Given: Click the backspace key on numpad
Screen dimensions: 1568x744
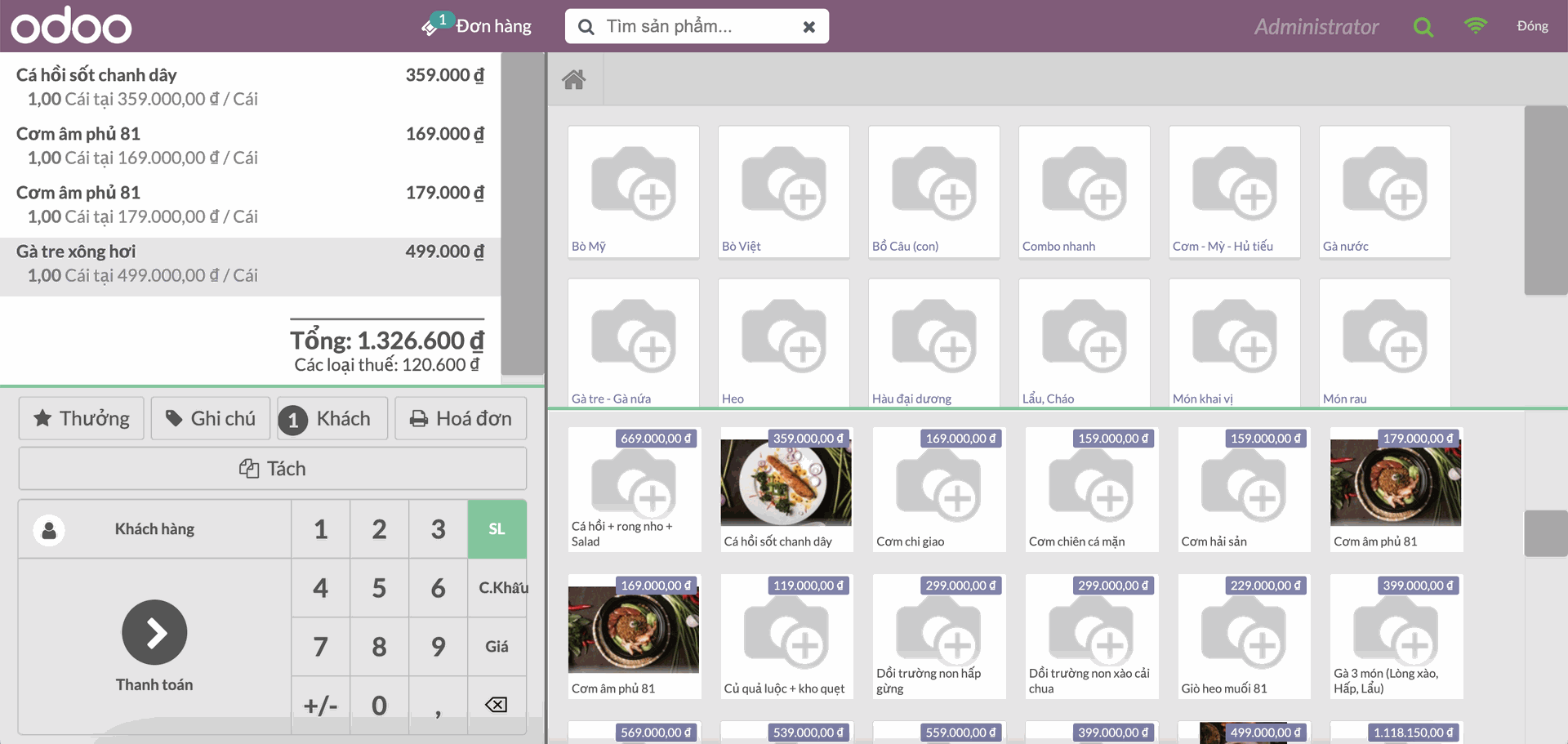Looking at the screenshot, I should pos(497,705).
